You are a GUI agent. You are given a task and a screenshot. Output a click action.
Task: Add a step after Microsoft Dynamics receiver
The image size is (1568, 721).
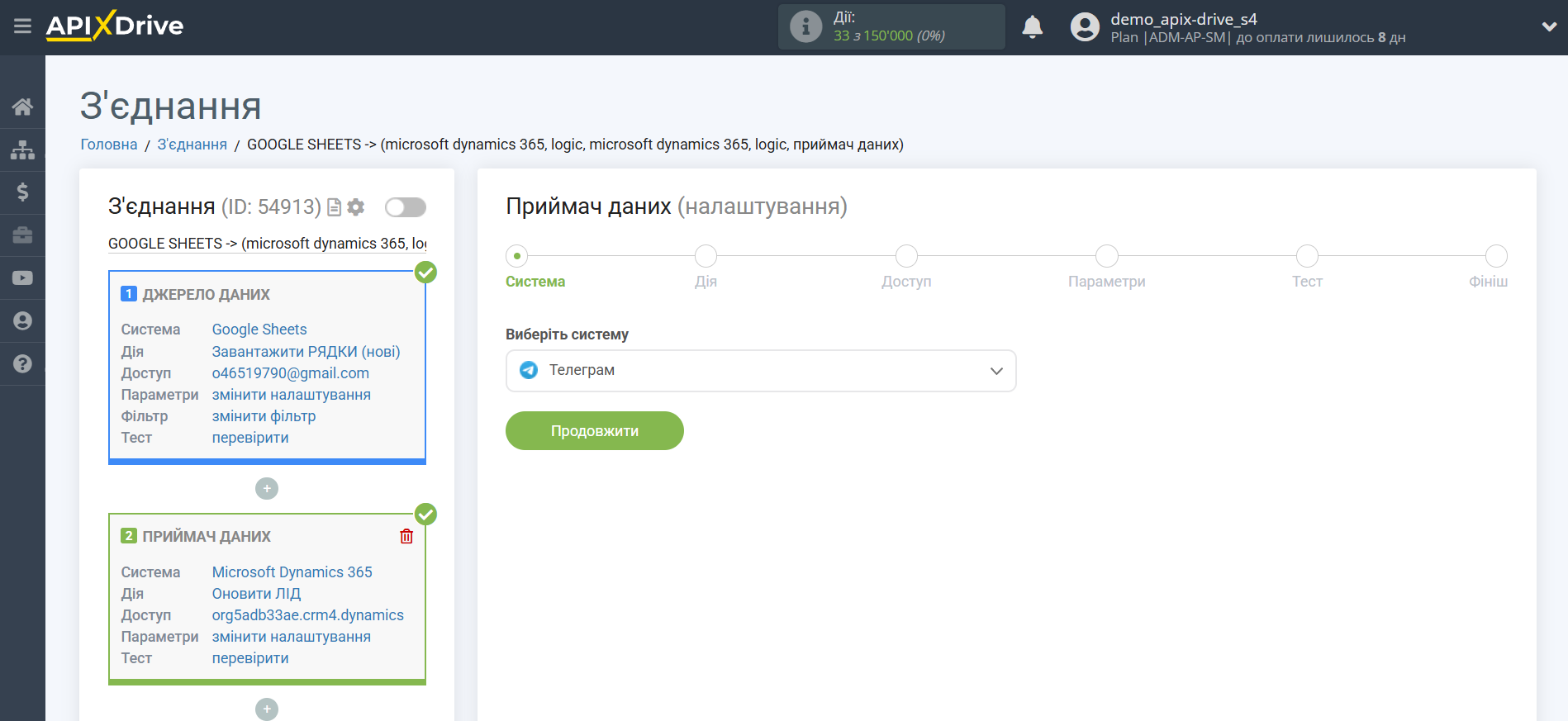pyautogui.click(x=267, y=709)
